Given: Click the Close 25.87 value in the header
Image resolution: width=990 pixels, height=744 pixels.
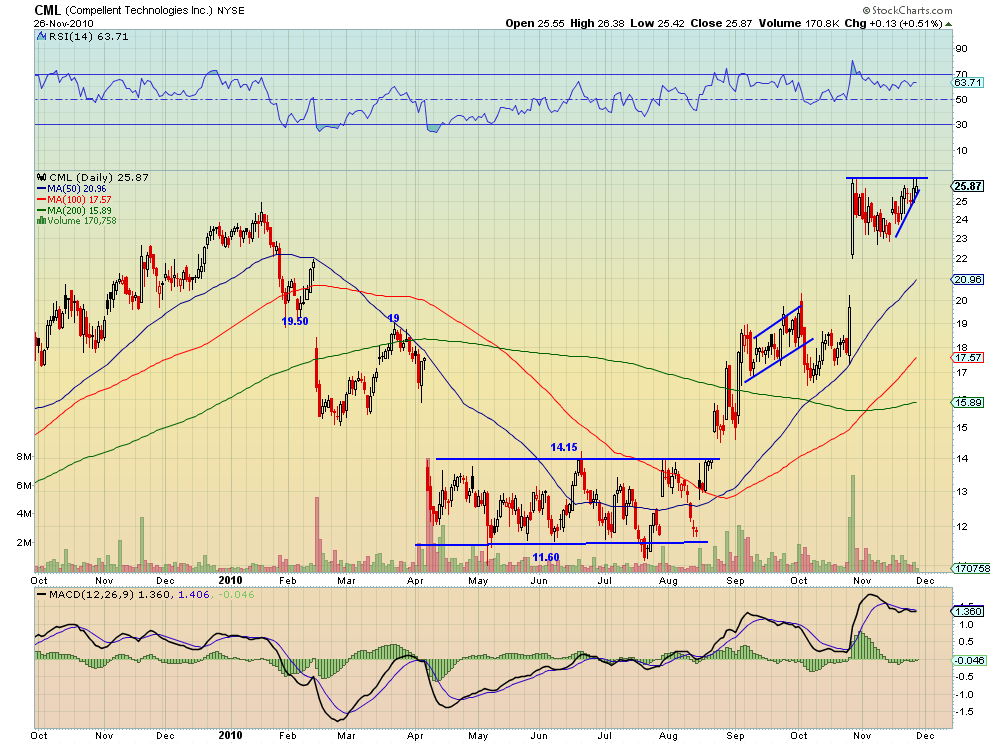Looking at the screenshot, I should [721, 23].
